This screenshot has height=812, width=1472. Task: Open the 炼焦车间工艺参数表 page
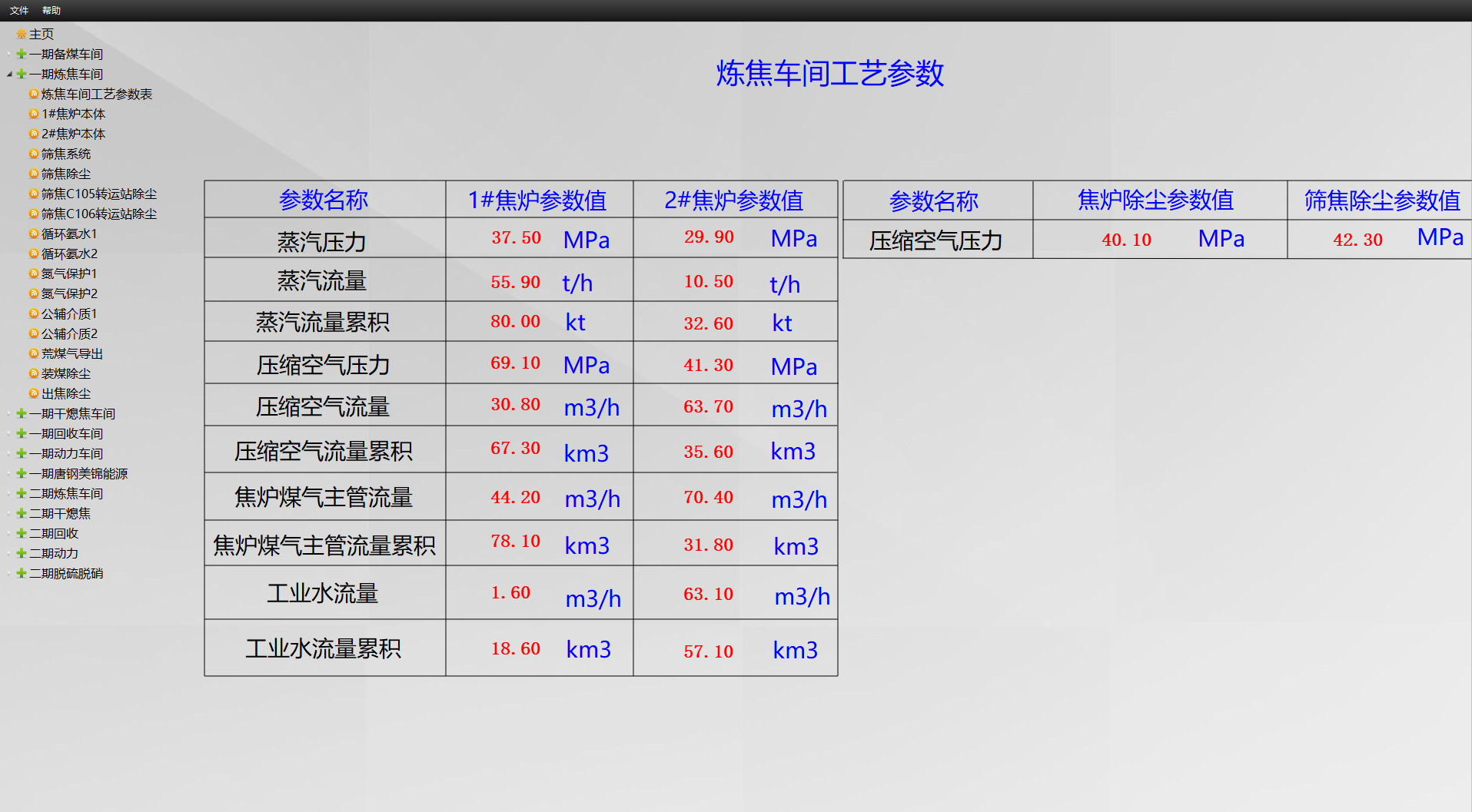click(x=96, y=94)
